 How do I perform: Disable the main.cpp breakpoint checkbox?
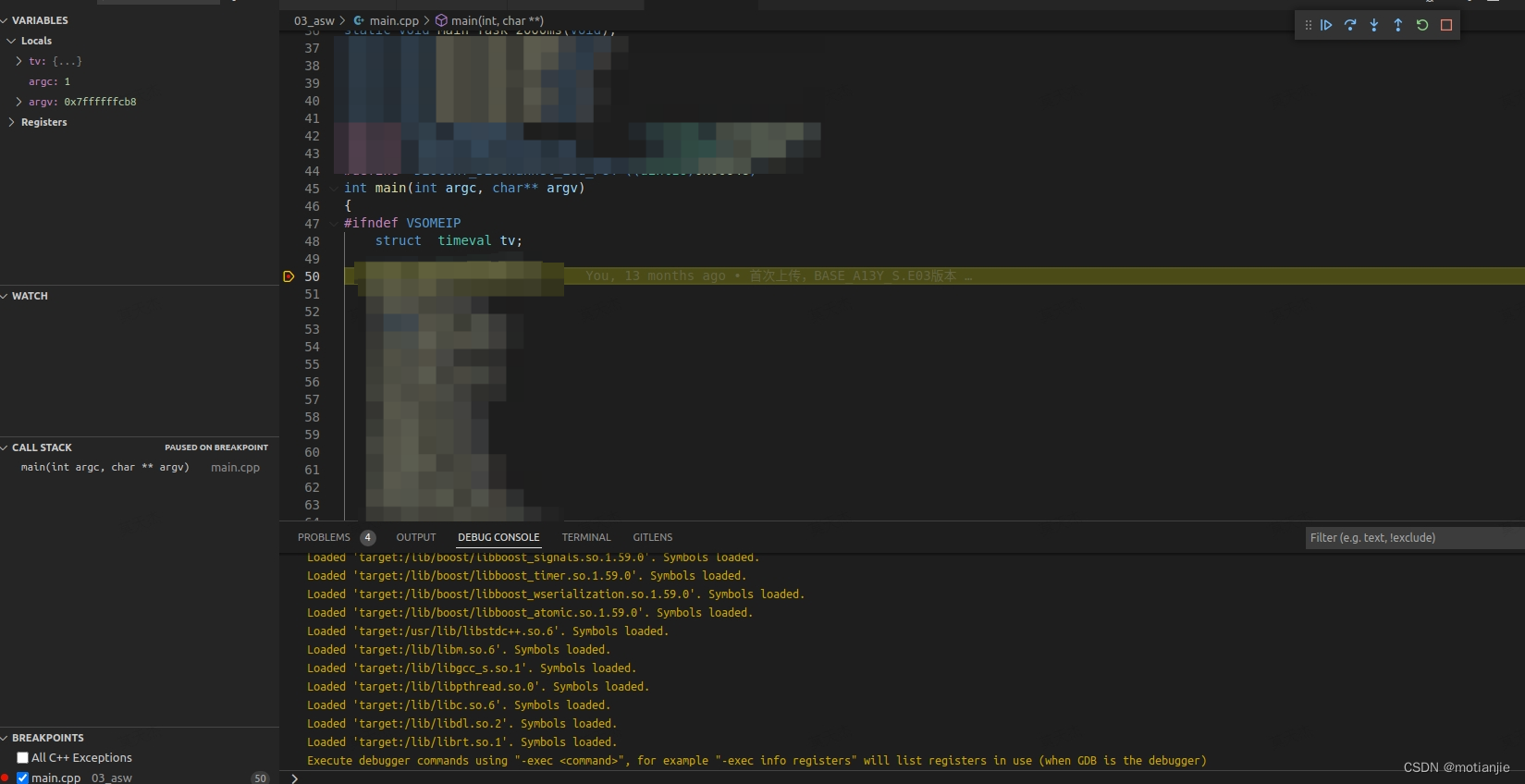pos(22,778)
